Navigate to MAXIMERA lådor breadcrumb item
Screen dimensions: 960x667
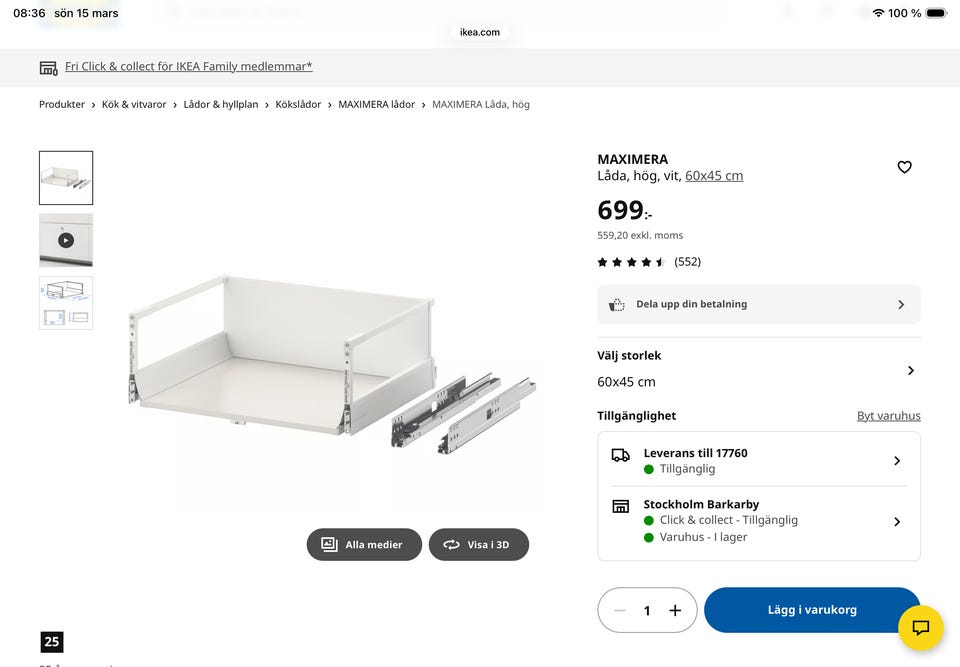[x=377, y=104]
